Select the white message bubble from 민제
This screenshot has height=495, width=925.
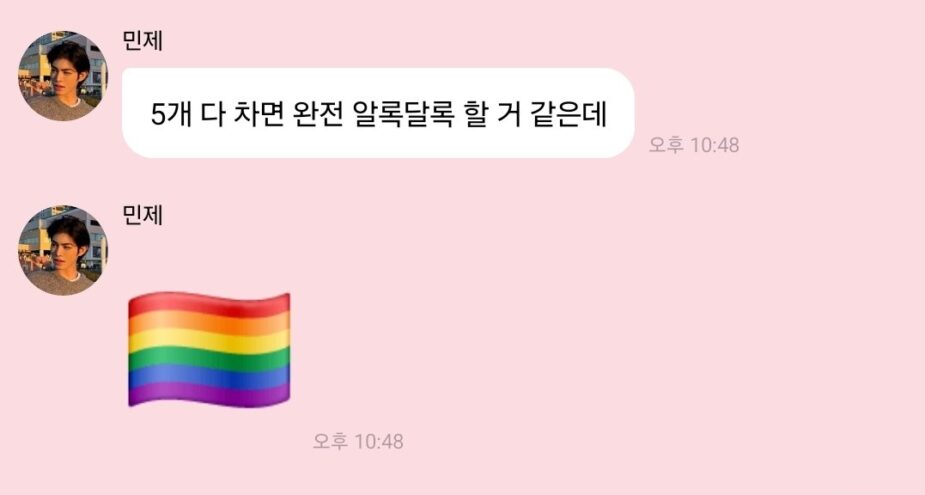pyautogui.click(x=378, y=113)
